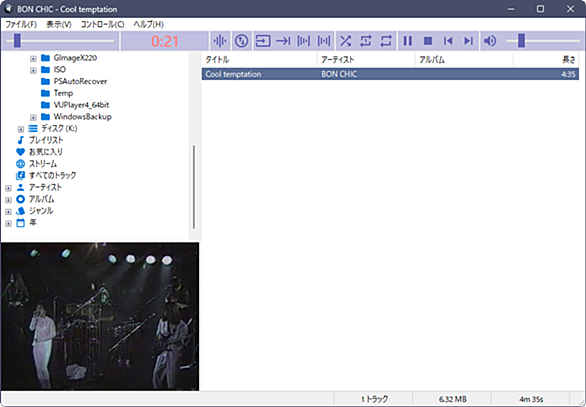Screen dimensions: 586x407
Task: Toggle repeat track mode
Action: [x=366, y=41]
